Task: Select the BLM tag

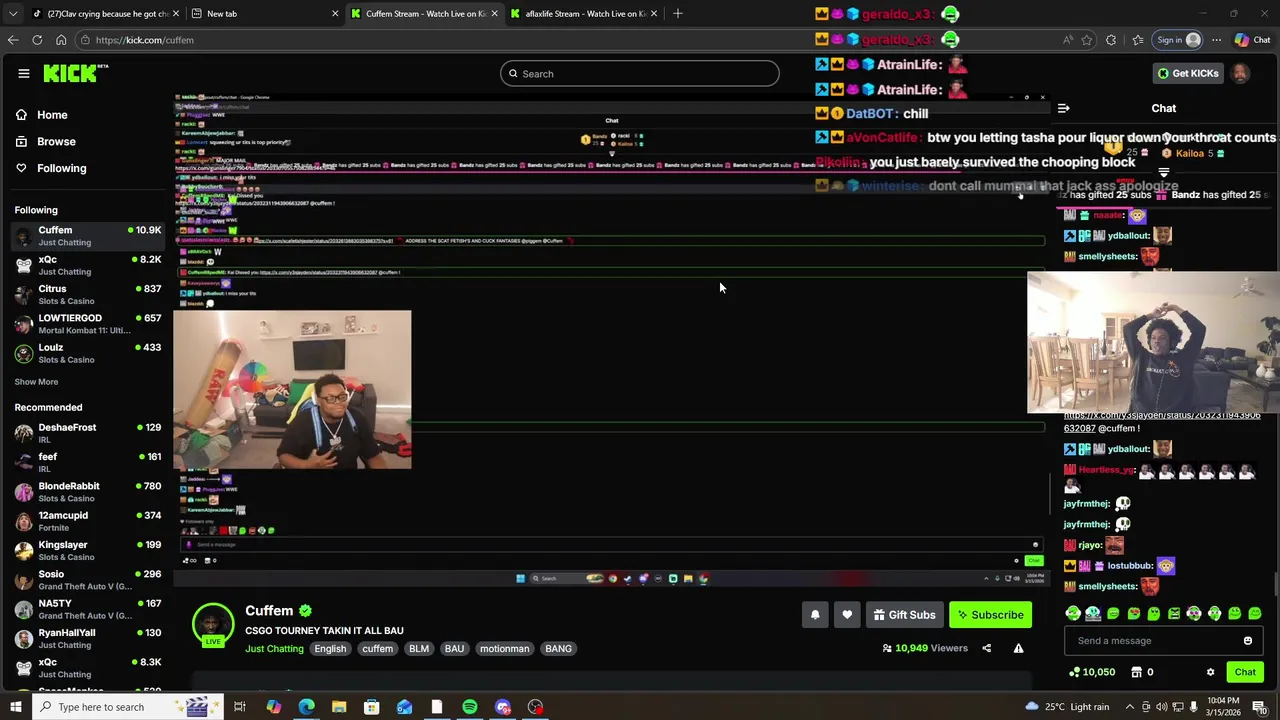Action: tap(419, 649)
